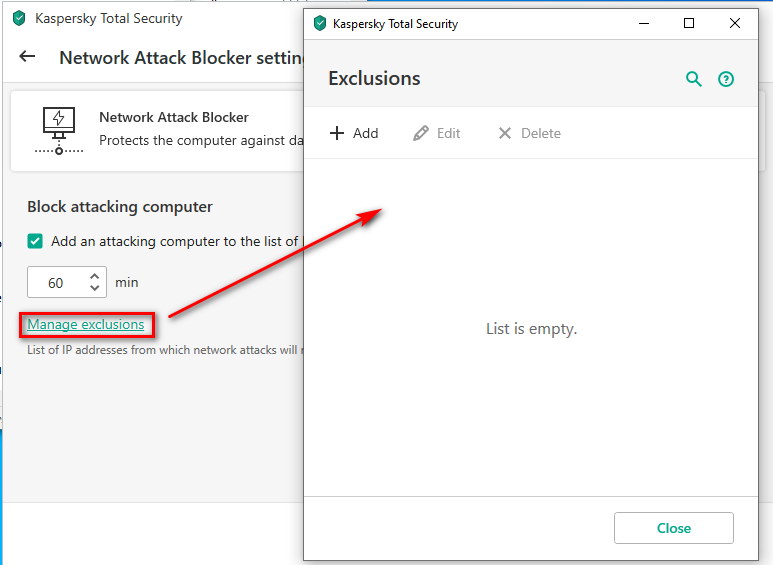This screenshot has height=565, width=773.
Task: Maximize the Exclusions window
Action: point(689,23)
